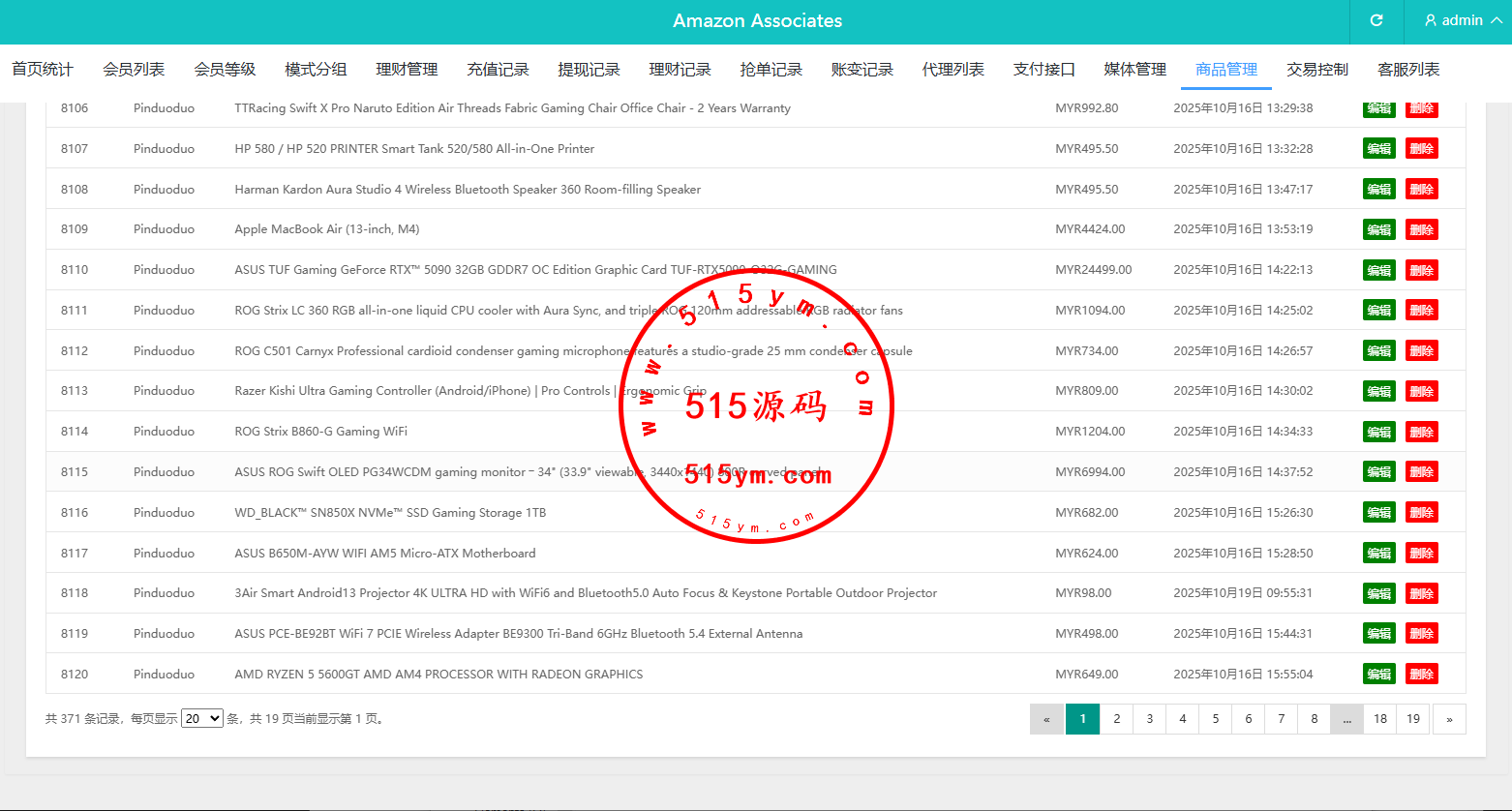Edit the Apple MacBook Air row 8109

(x=1378, y=230)
